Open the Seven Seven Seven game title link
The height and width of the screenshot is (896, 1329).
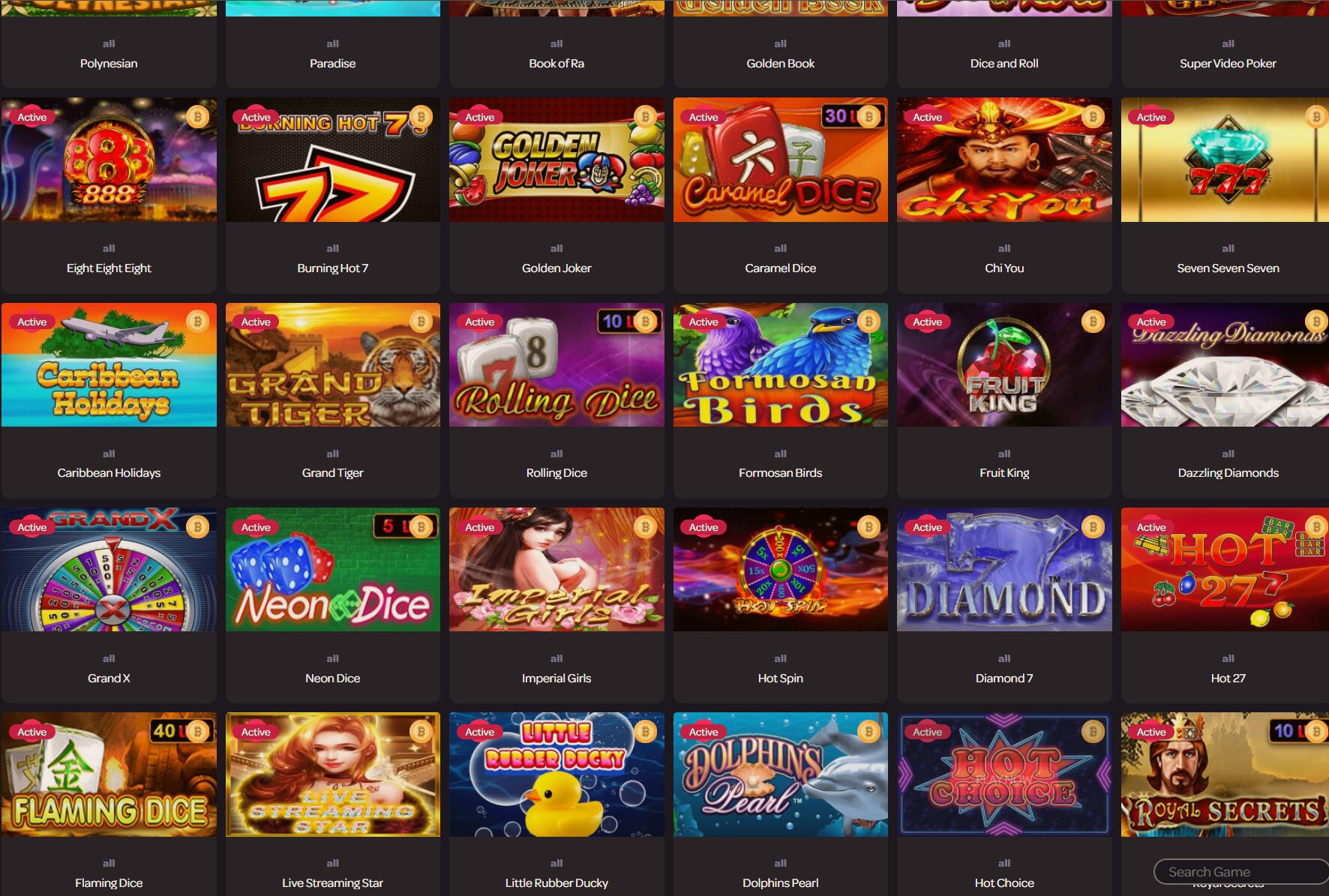[1228, 268]
